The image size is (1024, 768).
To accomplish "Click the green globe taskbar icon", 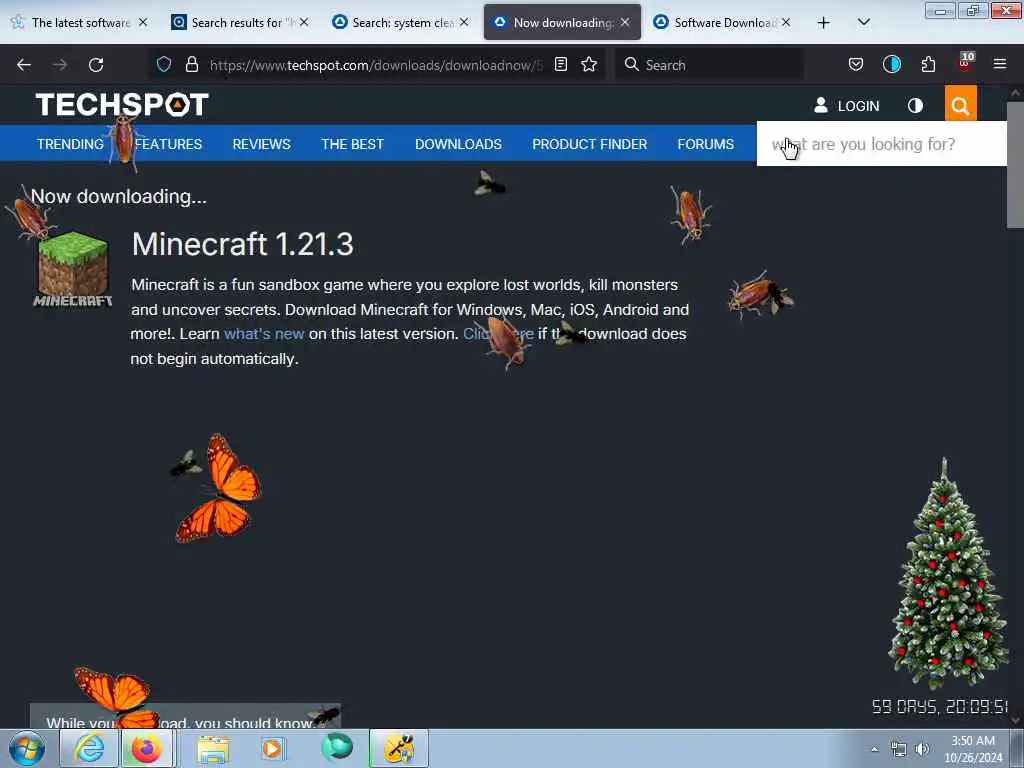I will point(337,747).
